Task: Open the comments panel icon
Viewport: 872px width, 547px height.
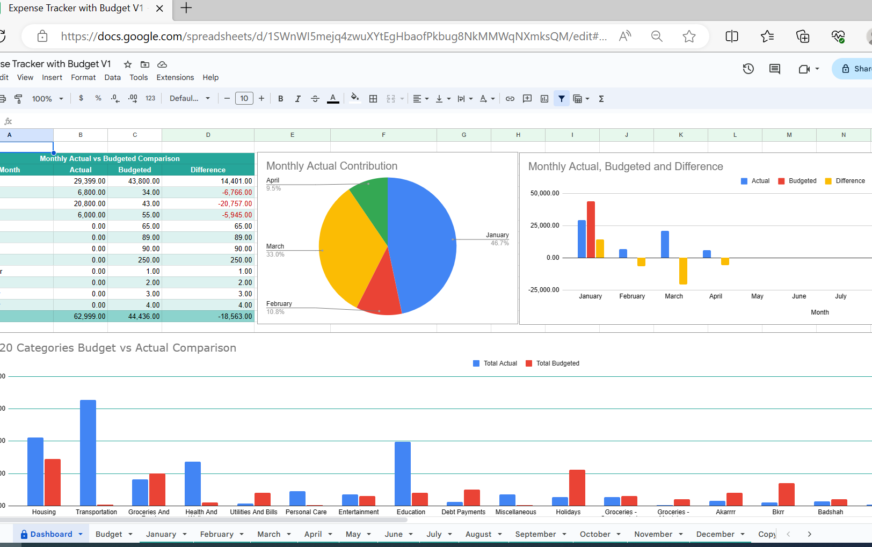Action: [x=774, y=69]
